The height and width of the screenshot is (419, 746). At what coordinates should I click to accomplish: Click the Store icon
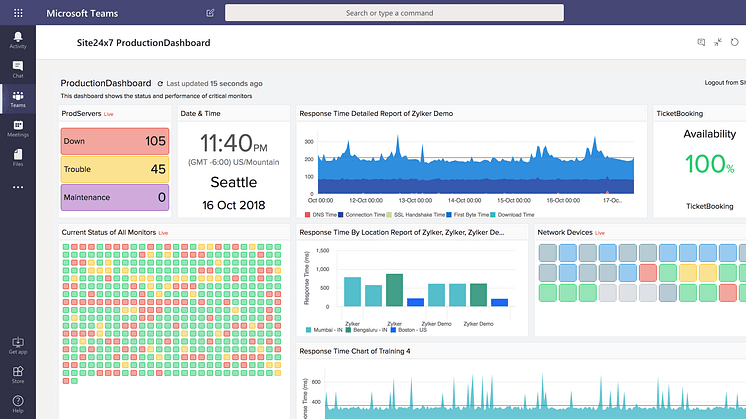tap(18, 374)
